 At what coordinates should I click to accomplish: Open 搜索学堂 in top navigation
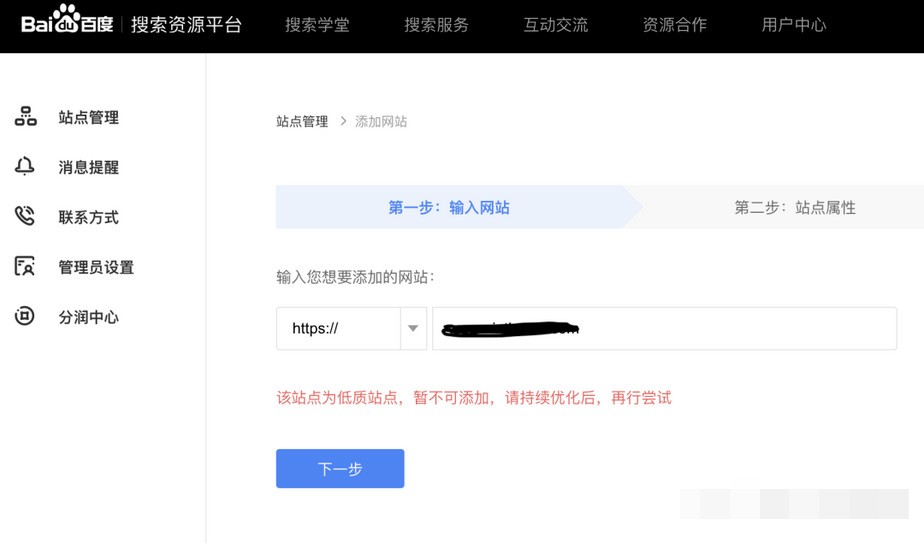point(317,25)
